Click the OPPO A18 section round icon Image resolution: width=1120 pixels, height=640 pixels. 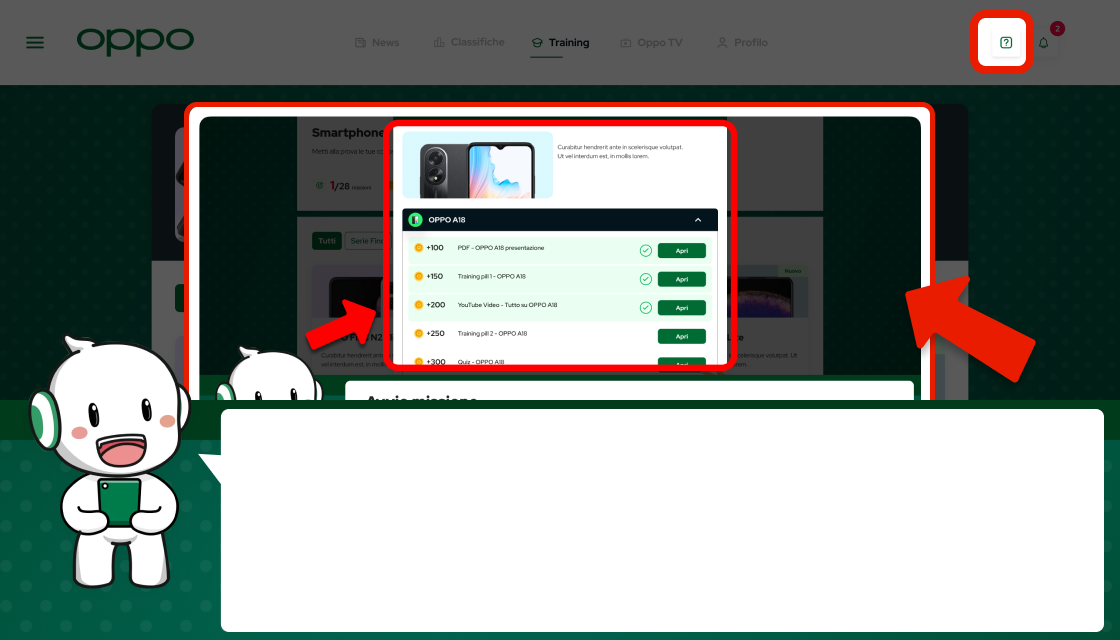coord(415,220)
